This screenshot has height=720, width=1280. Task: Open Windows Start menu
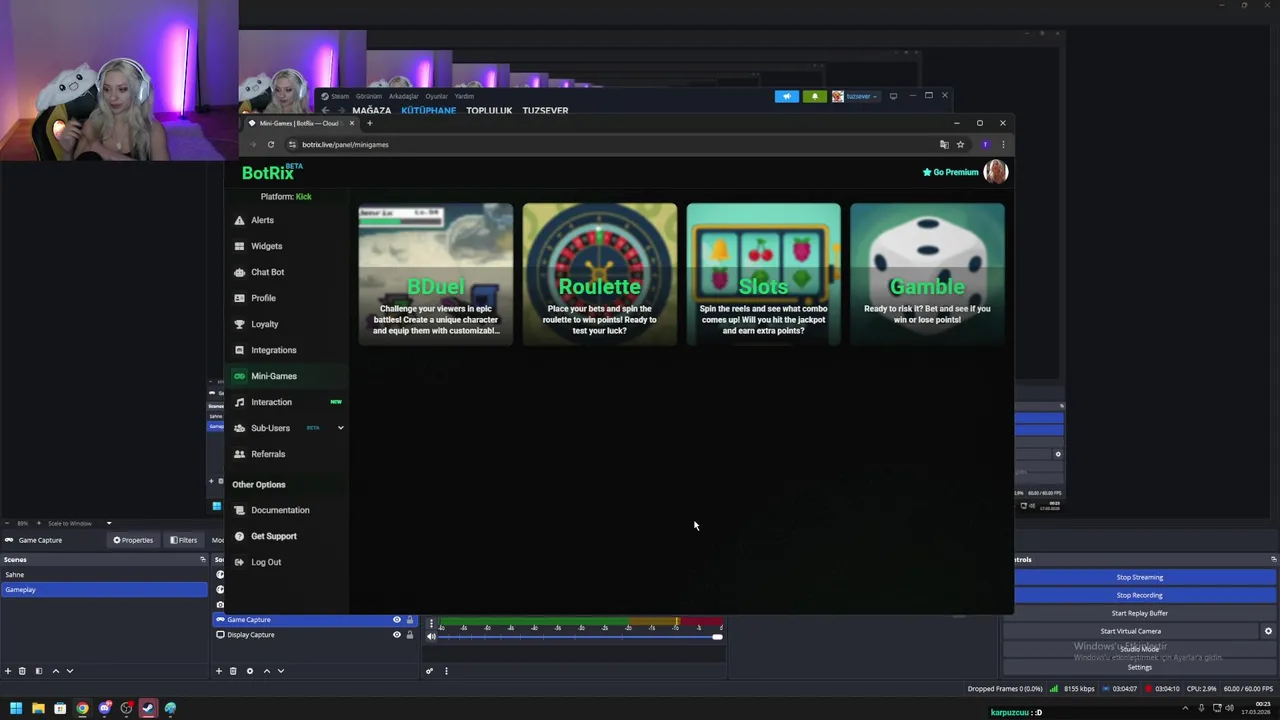tap(16, 709)
